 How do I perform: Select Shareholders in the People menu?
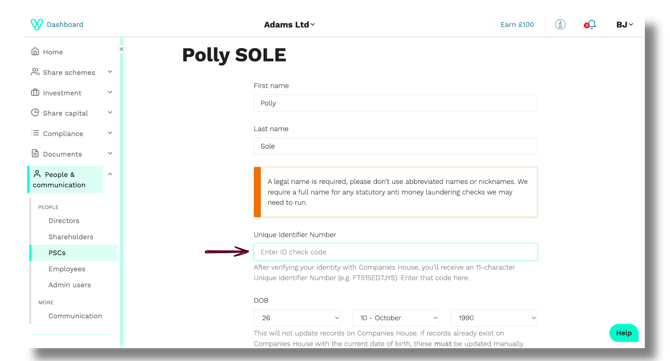click(x=71, y=237)
